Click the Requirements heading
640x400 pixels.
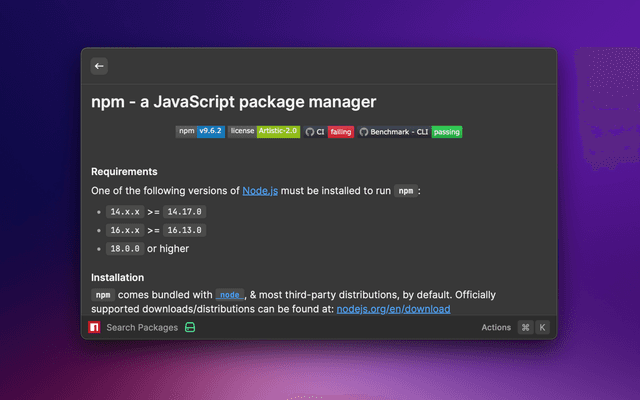[x=124, y=171]
